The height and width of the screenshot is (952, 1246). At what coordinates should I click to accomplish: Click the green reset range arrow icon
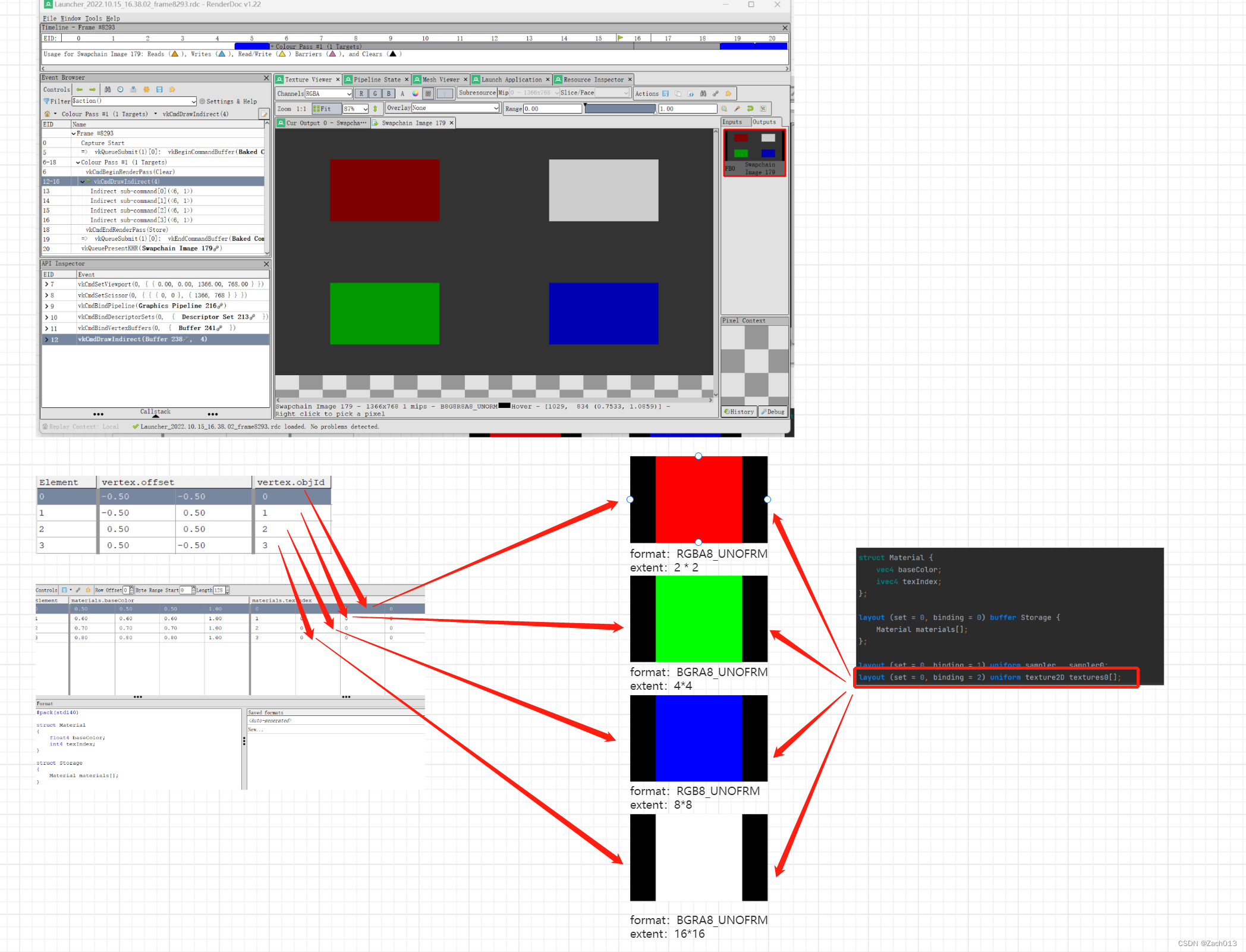coord(750,109)
